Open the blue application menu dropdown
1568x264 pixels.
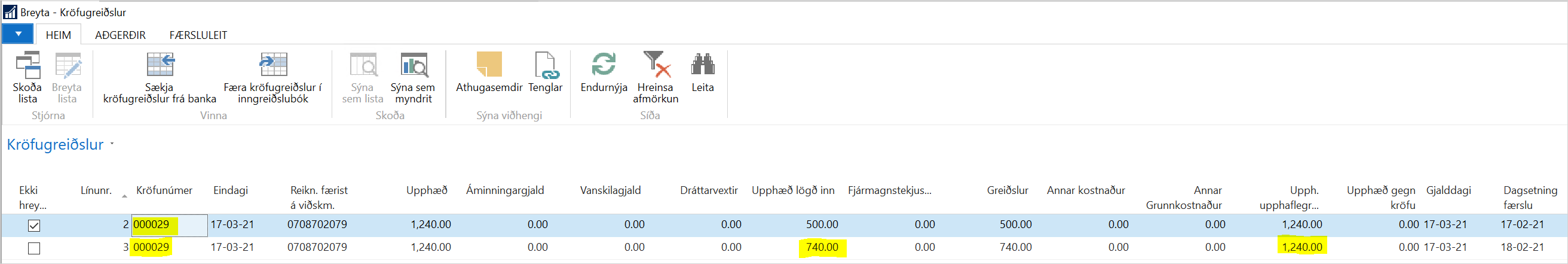coord(19,34)
